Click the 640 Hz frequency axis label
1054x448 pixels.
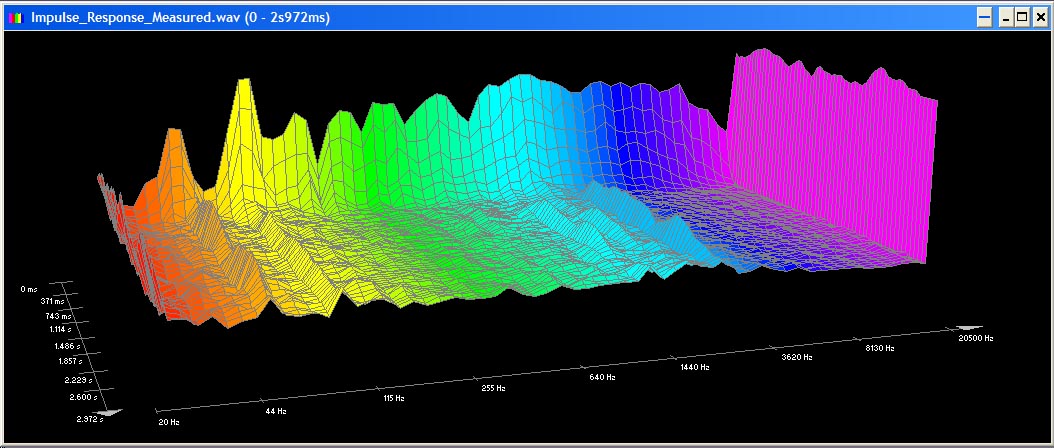[x=602, y=377]
